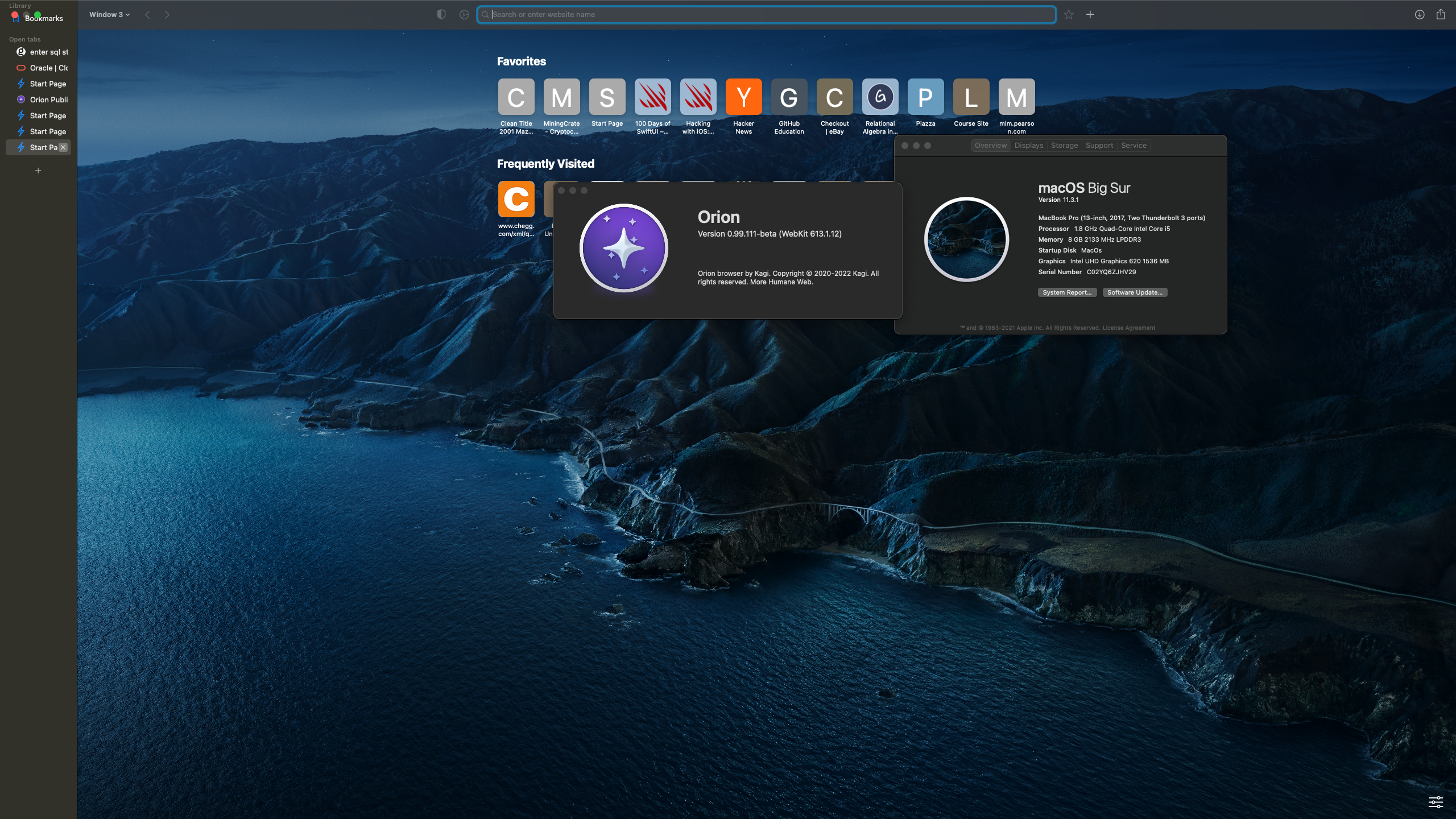Close the selected Start Page tab
Screen dimensions: 1456x819
[63, 147]
